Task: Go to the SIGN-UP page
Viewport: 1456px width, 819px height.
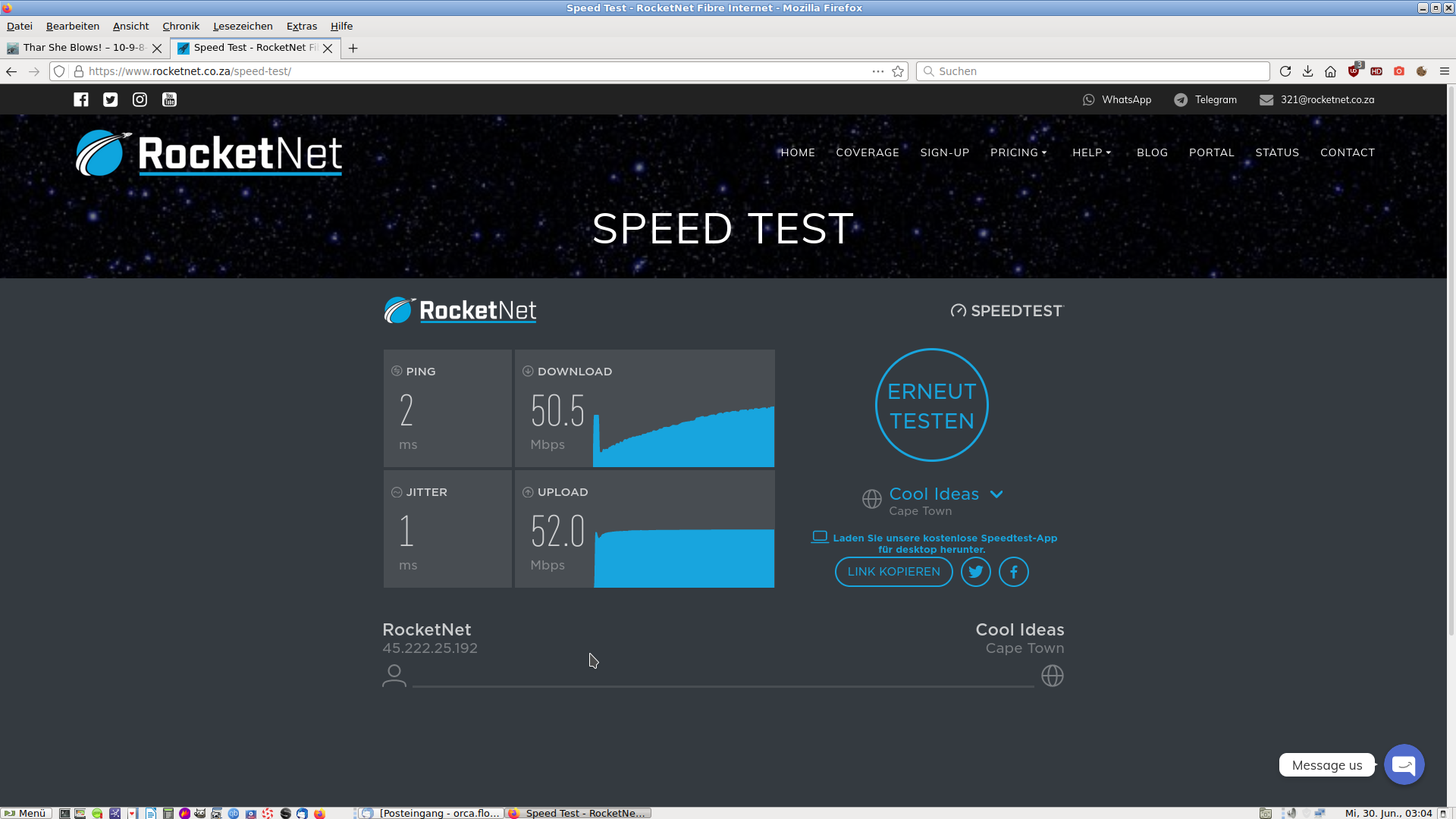Action: coord(945,152)
